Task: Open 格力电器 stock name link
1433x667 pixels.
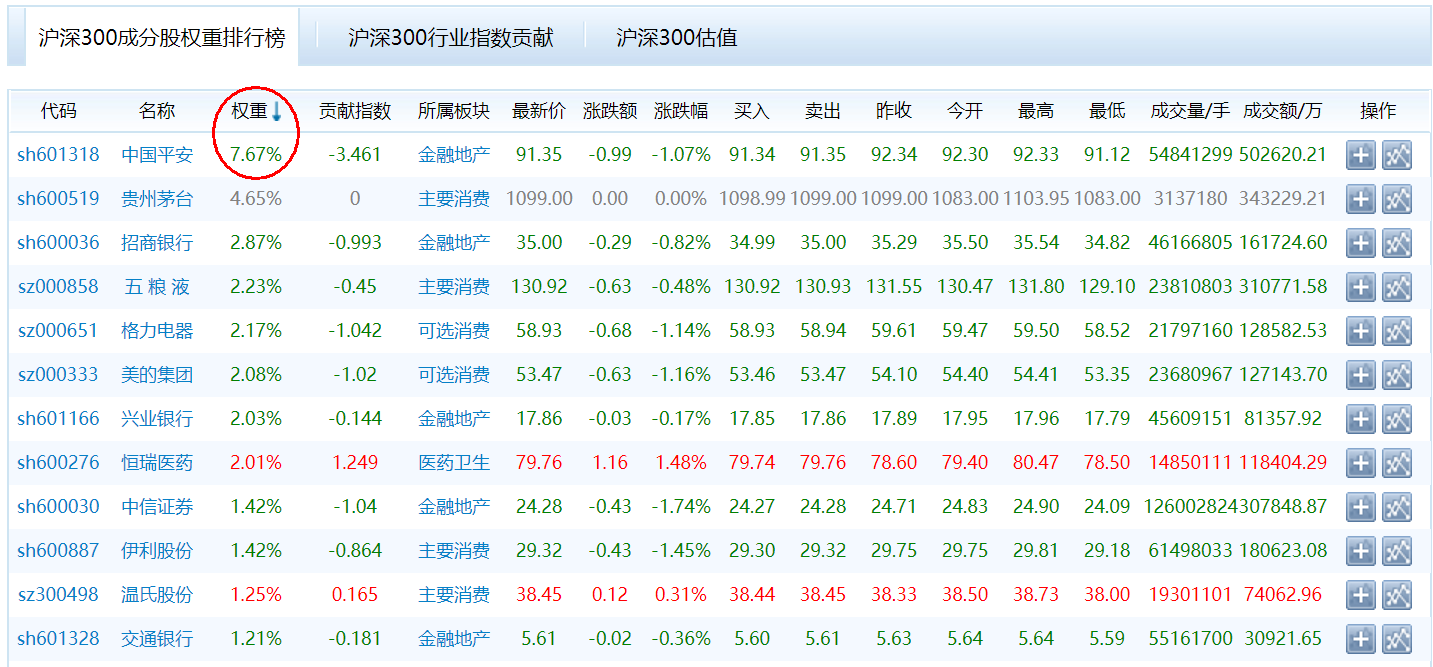Action: click(x=157, y=331)
